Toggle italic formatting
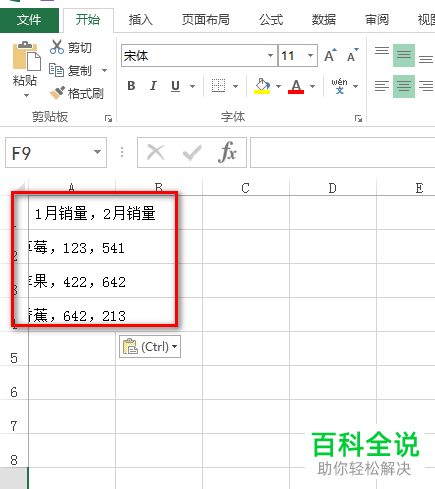This screenshot has width=435, height=489. pos(153,86)
